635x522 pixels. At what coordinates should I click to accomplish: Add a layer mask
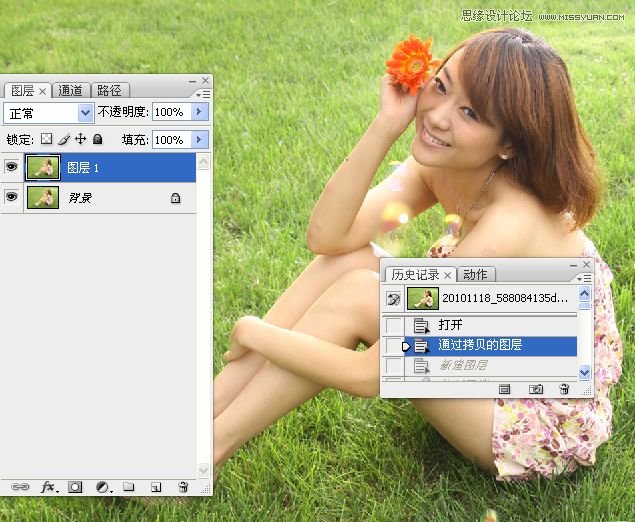point(75,487)
